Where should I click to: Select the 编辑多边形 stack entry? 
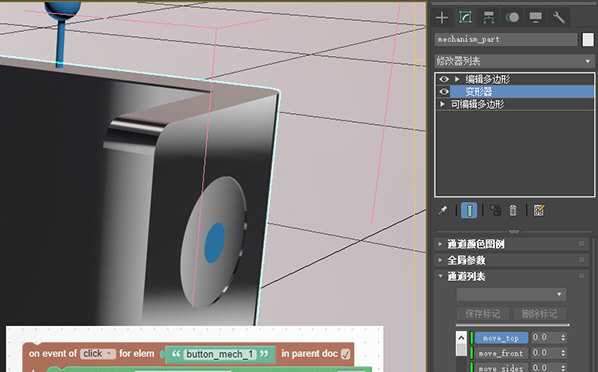(488, 79)
